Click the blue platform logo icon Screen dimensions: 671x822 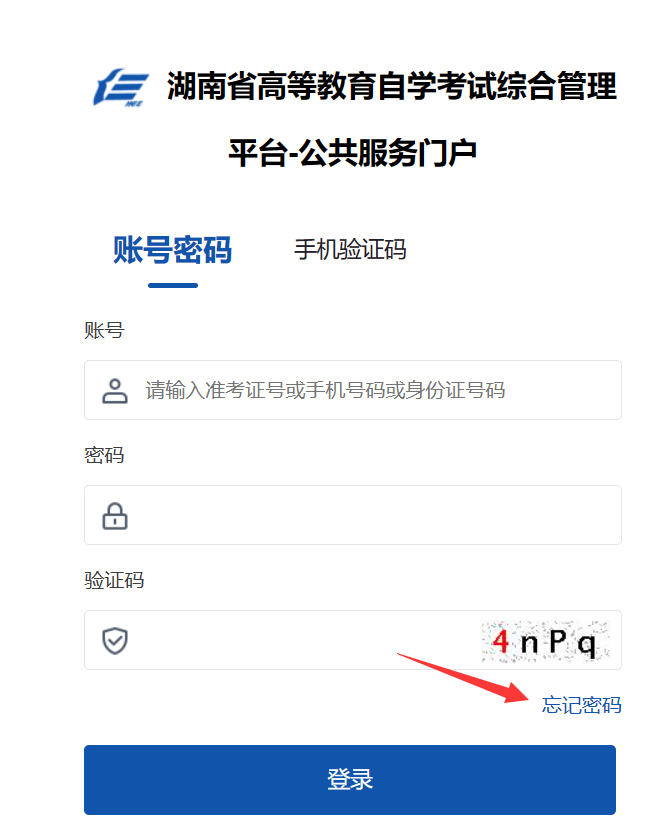coord(121,87)
